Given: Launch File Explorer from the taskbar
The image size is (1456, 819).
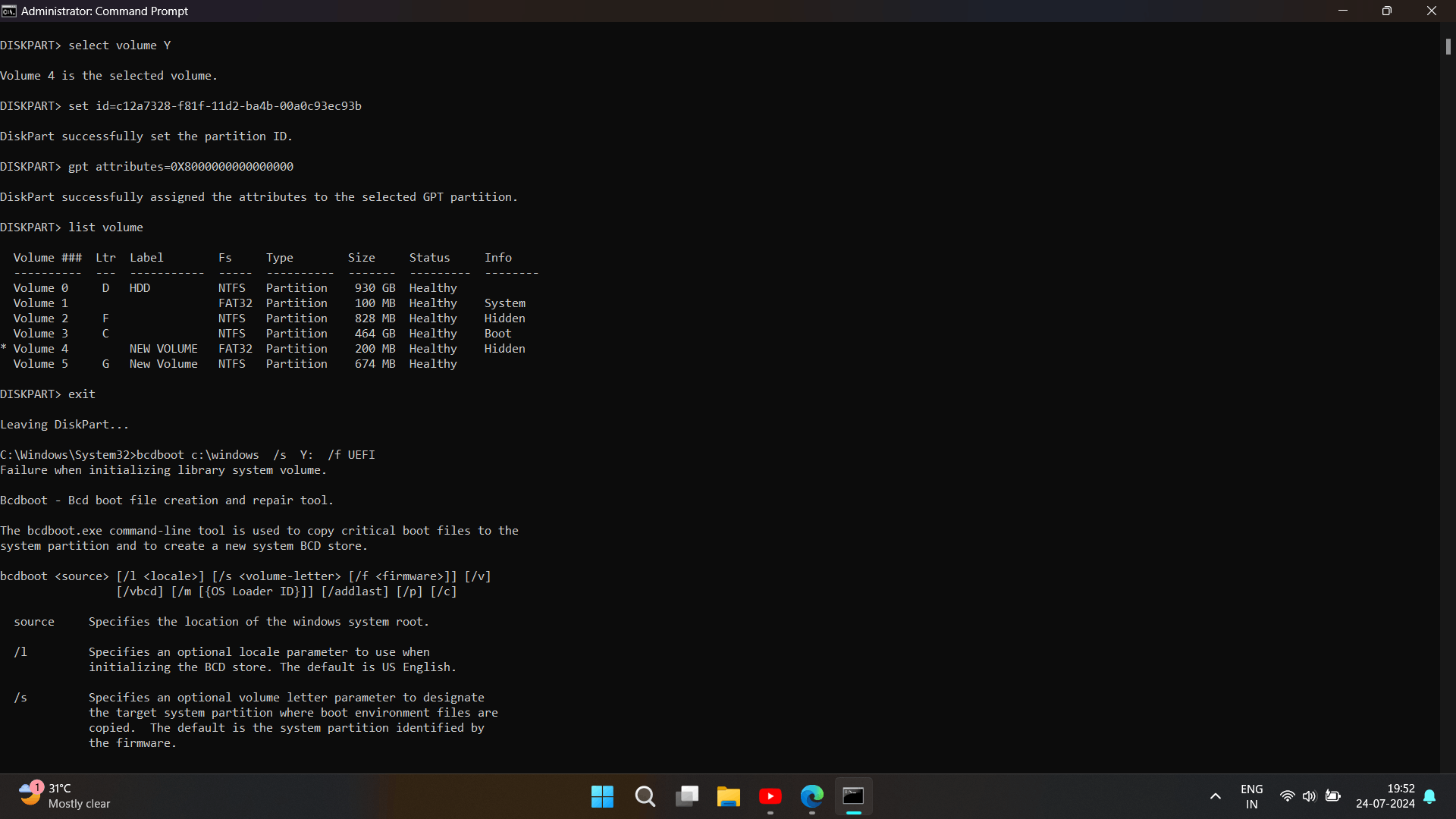Looking at the screenshot, I should [729, 796].
